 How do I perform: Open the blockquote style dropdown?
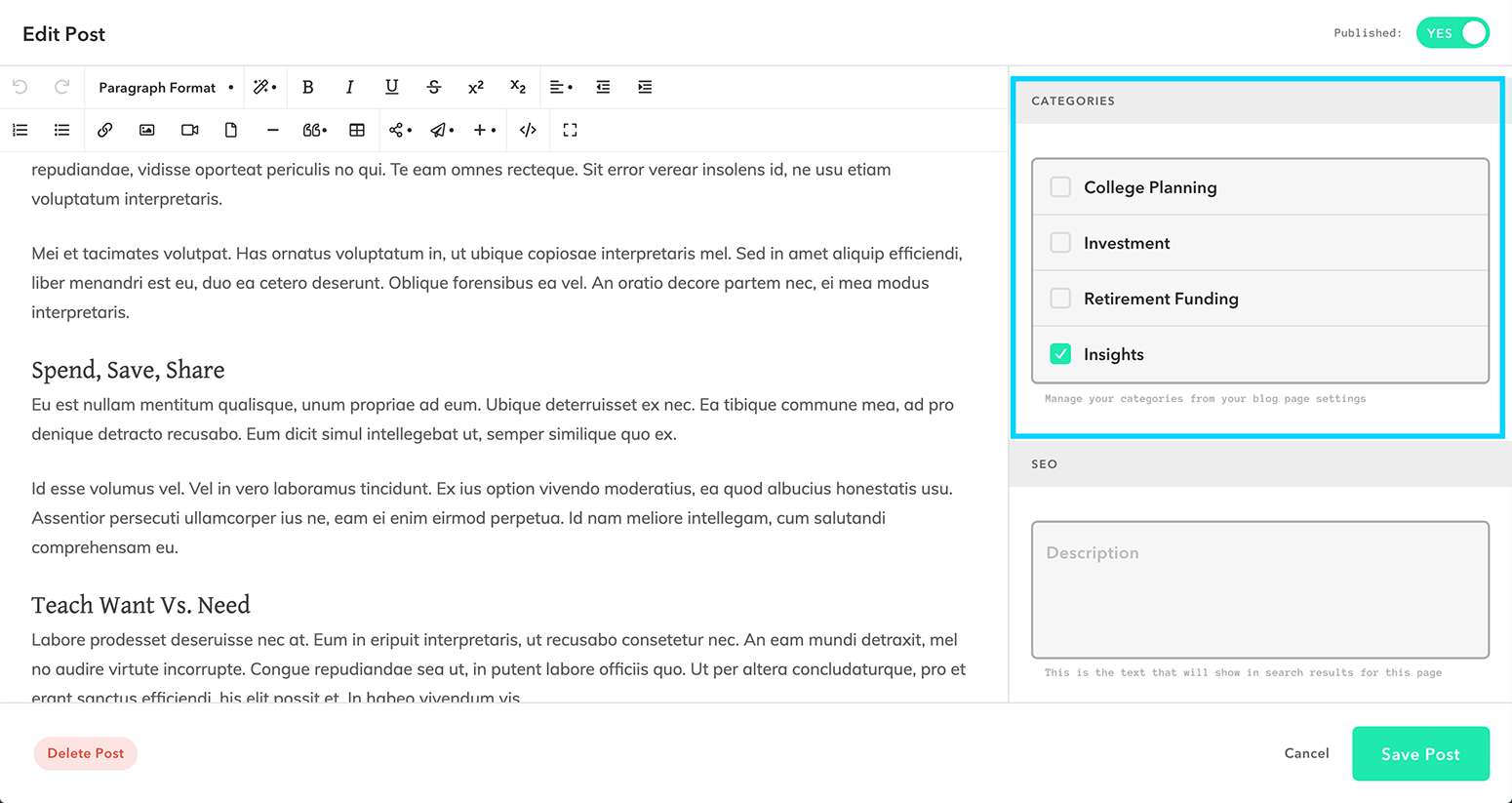[314, 129]
